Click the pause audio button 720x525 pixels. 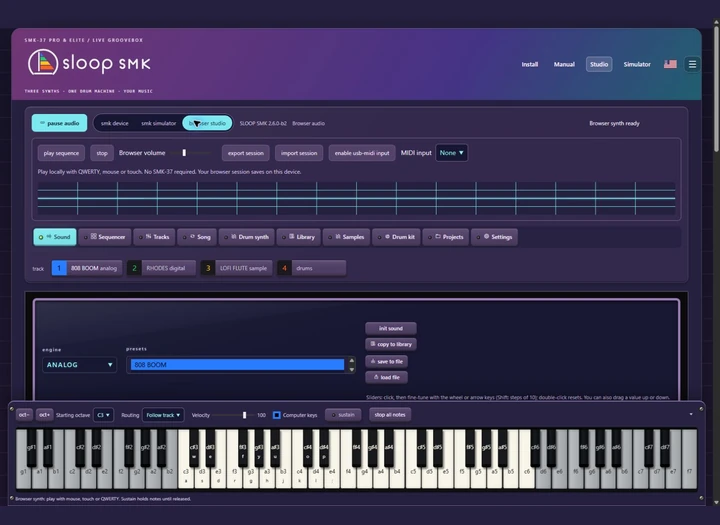tap(59, 123)
